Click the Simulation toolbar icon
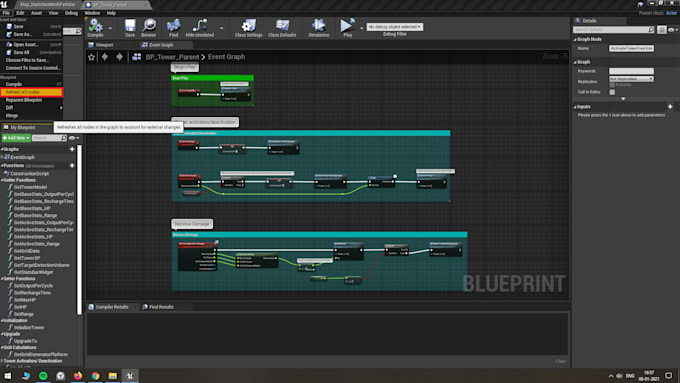This screenshot has width=680, height=383. pos(318,27)
